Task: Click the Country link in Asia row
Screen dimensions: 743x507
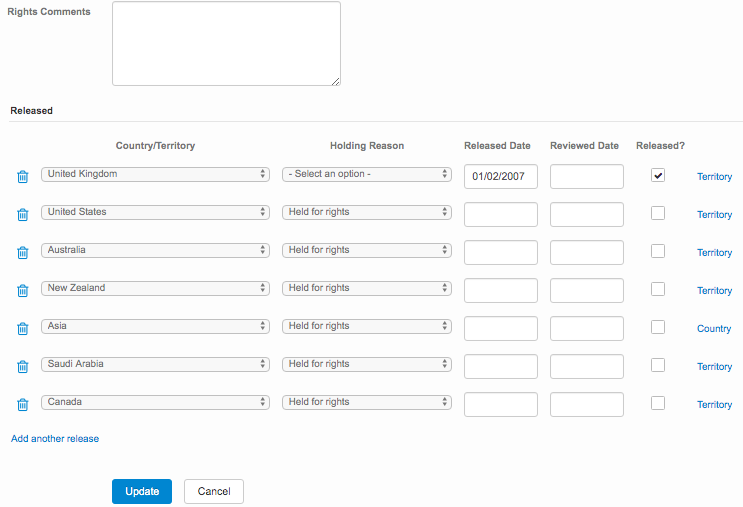Action: coord(714,328)
